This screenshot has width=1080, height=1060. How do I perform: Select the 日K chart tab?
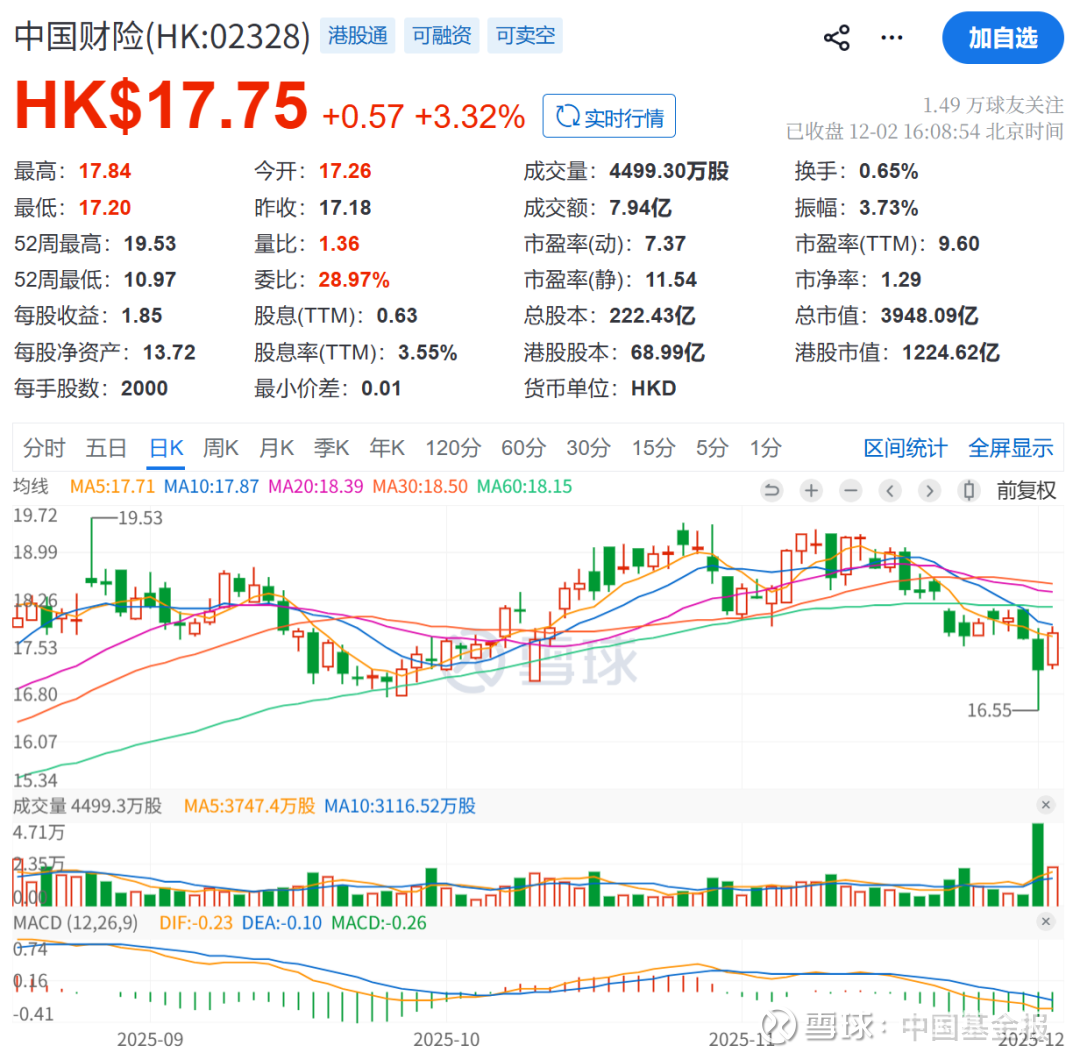point(166,448)
